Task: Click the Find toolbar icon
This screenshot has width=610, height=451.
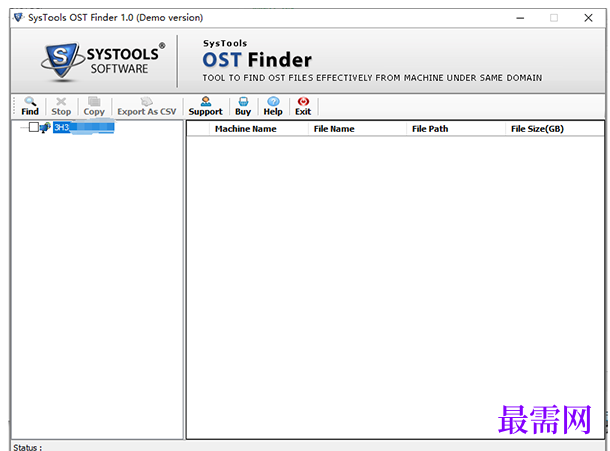Action: [x=30, y=106]
